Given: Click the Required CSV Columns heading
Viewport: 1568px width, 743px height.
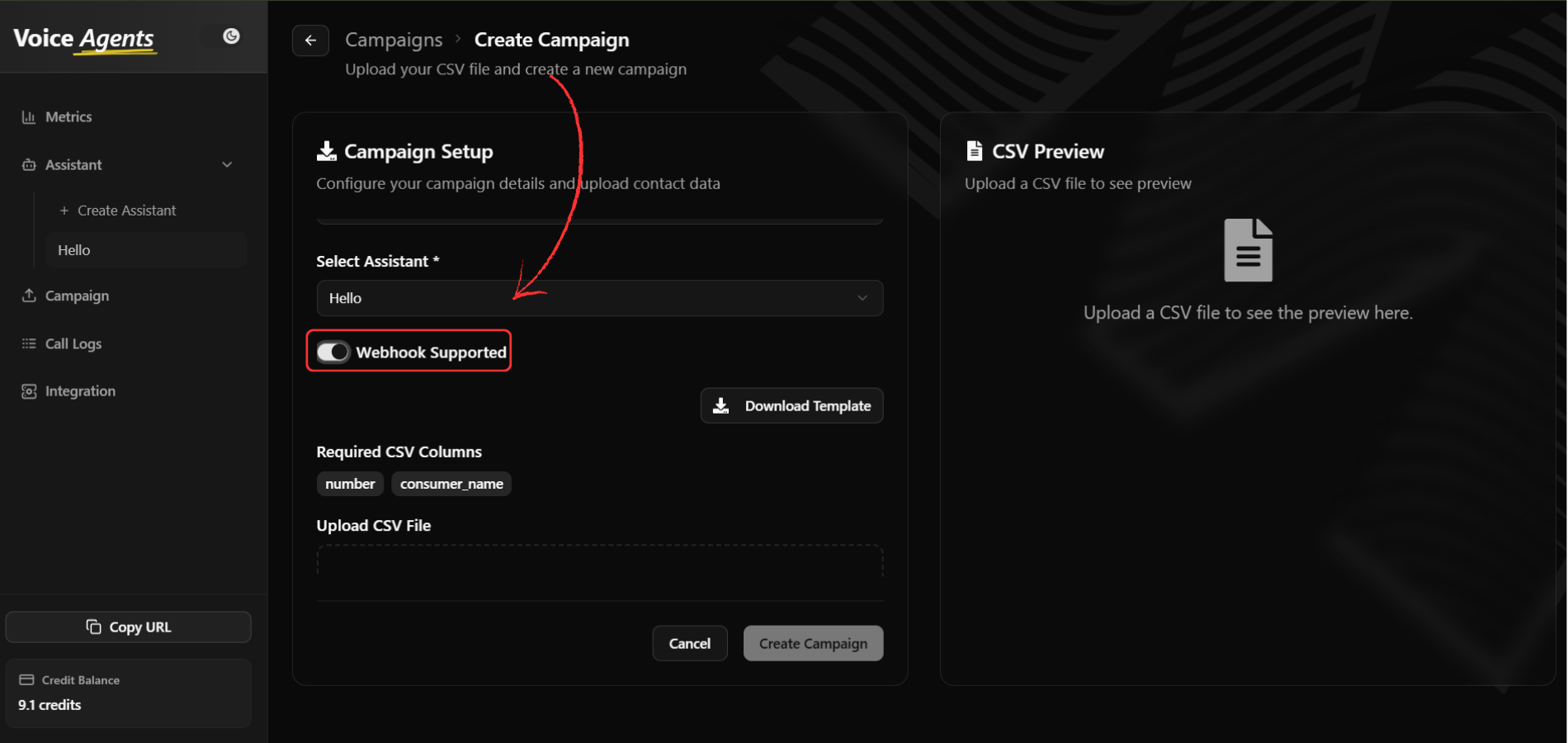Looking at the screenshot, I should (x=399, y=452).
